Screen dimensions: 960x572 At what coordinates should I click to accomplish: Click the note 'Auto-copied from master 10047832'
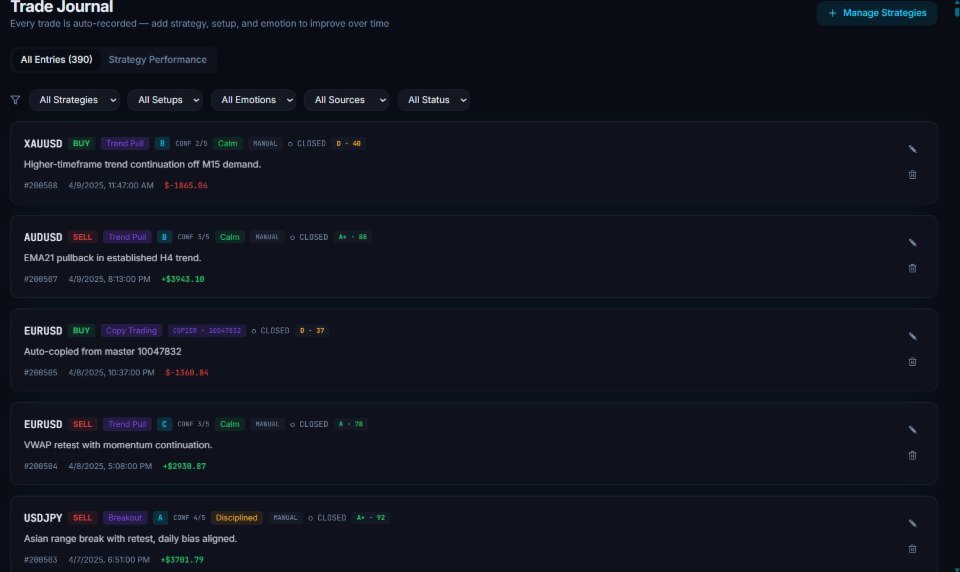[102, 352]
